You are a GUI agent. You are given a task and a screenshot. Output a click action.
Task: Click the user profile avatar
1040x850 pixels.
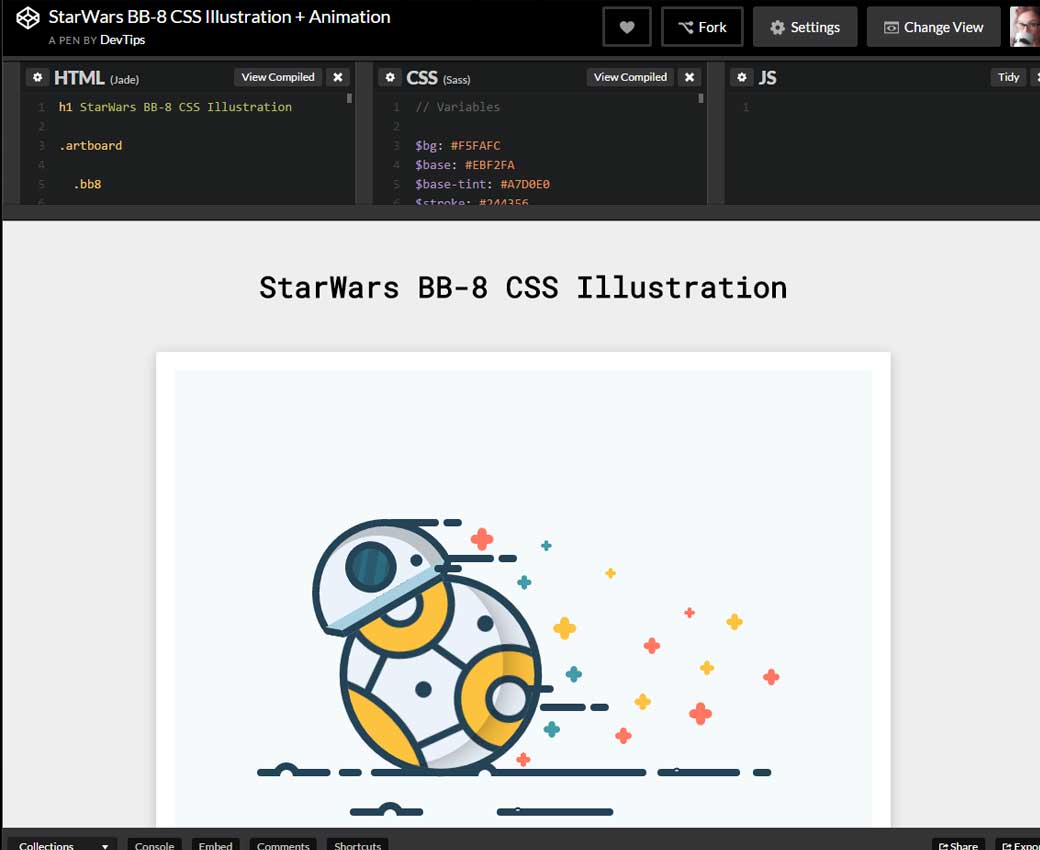(1025, 27)
